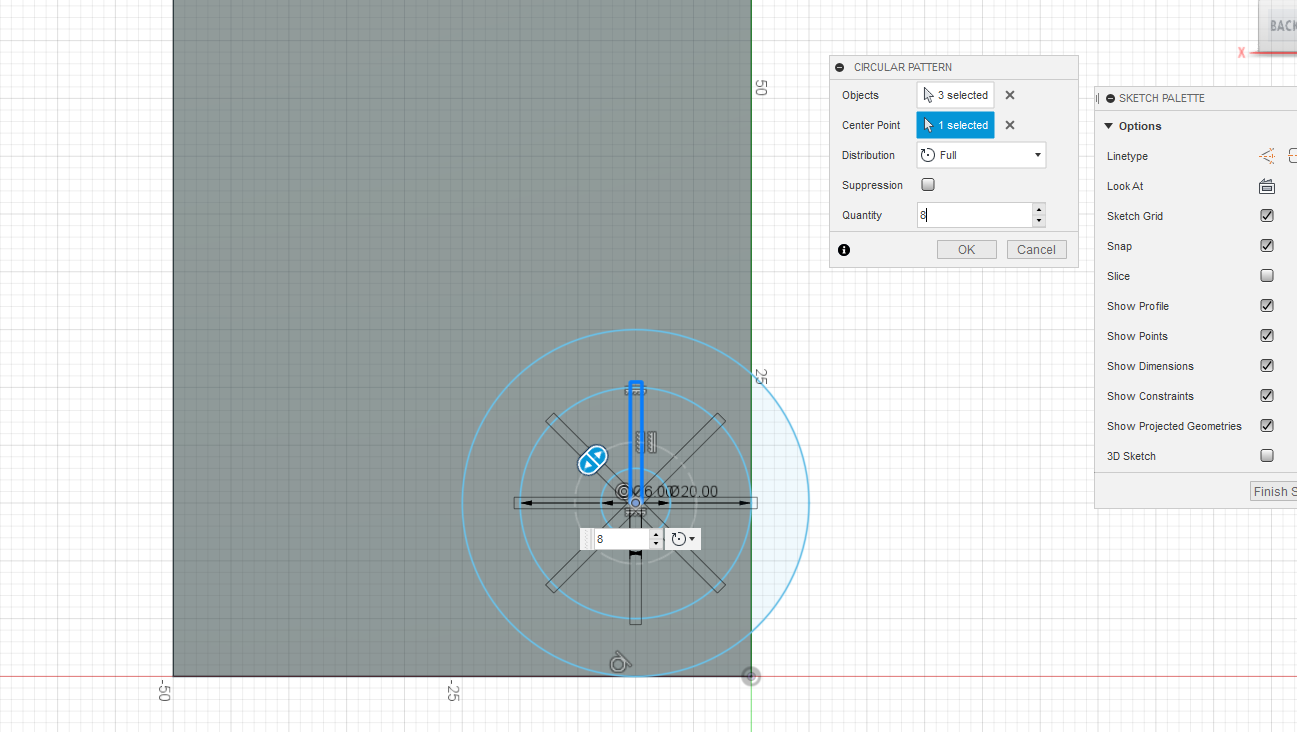1297x732 pixels.
Task: Open the on-canvas distribution type dropdown
Action: click(x=683, y=539)
